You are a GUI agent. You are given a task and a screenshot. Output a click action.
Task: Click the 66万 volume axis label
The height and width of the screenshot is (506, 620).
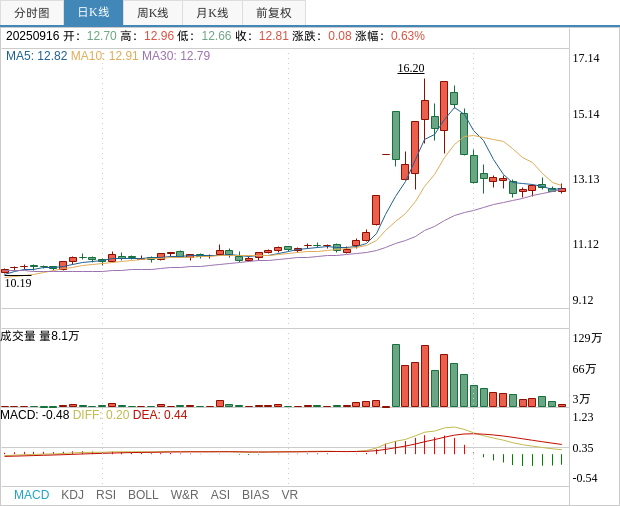584,369
